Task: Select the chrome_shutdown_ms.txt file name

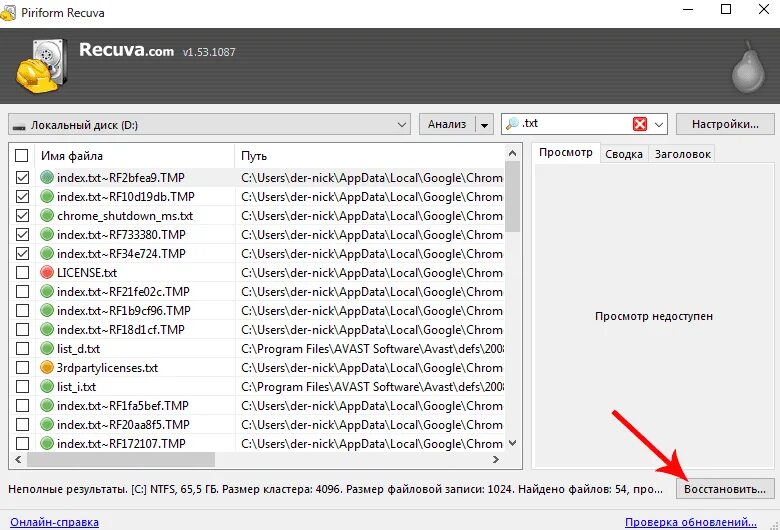Action: pyautogui.click(x=125, y=216)
